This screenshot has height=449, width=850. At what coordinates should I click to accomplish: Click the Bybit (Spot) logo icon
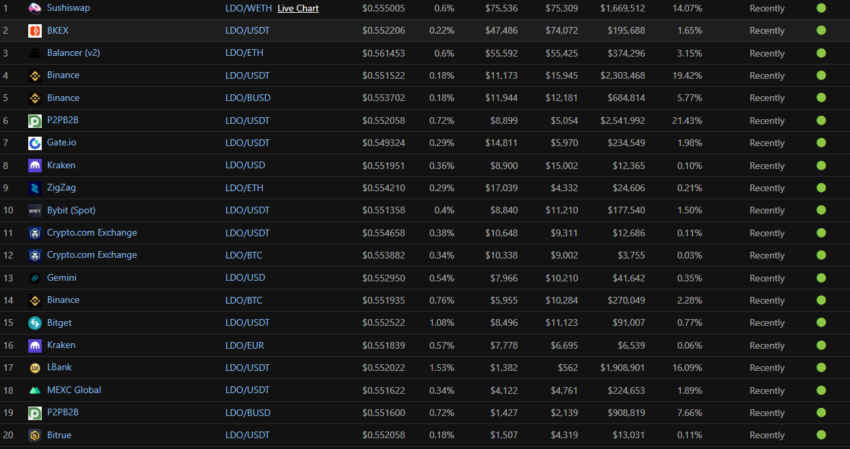pyautogui.click(x=35, y=210)
